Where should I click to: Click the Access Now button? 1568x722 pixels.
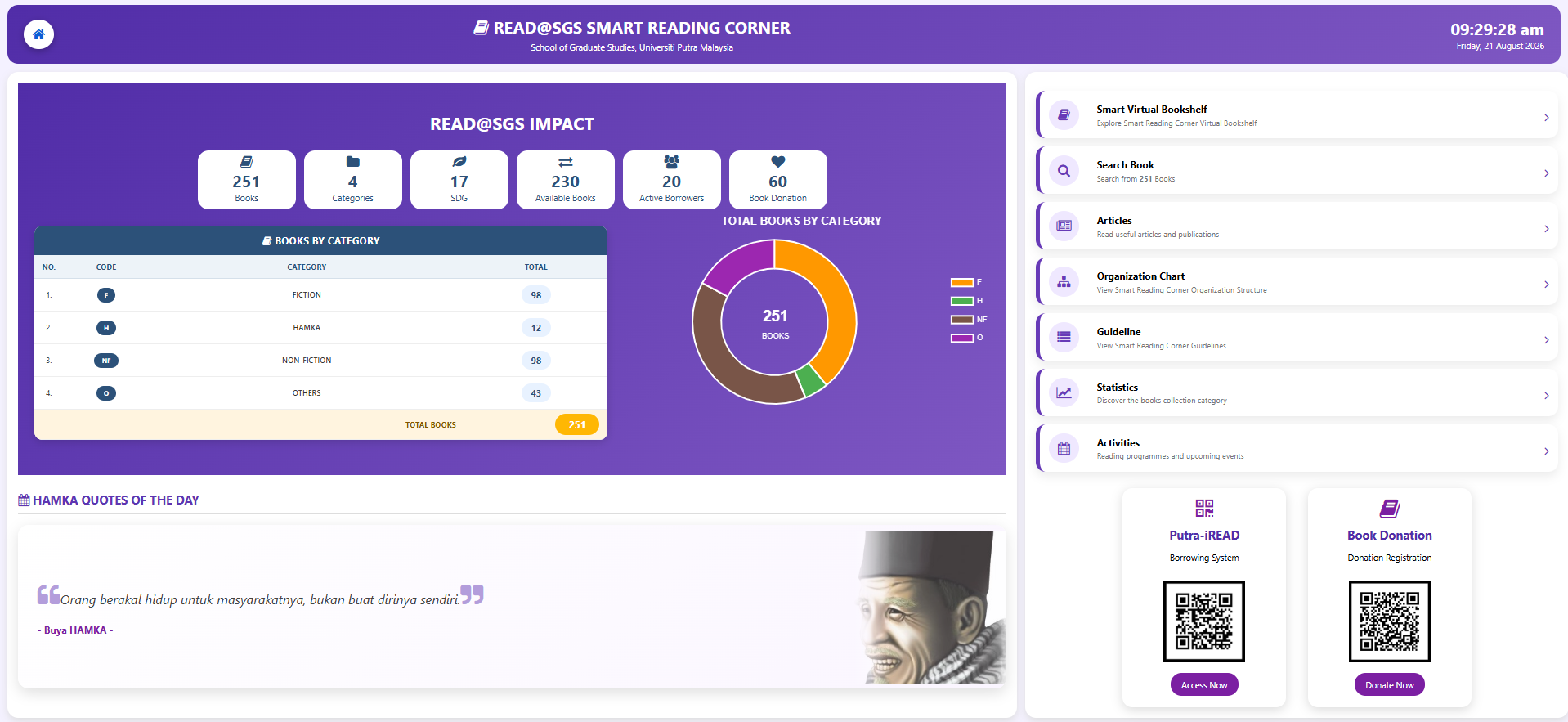click(1204, 685)
